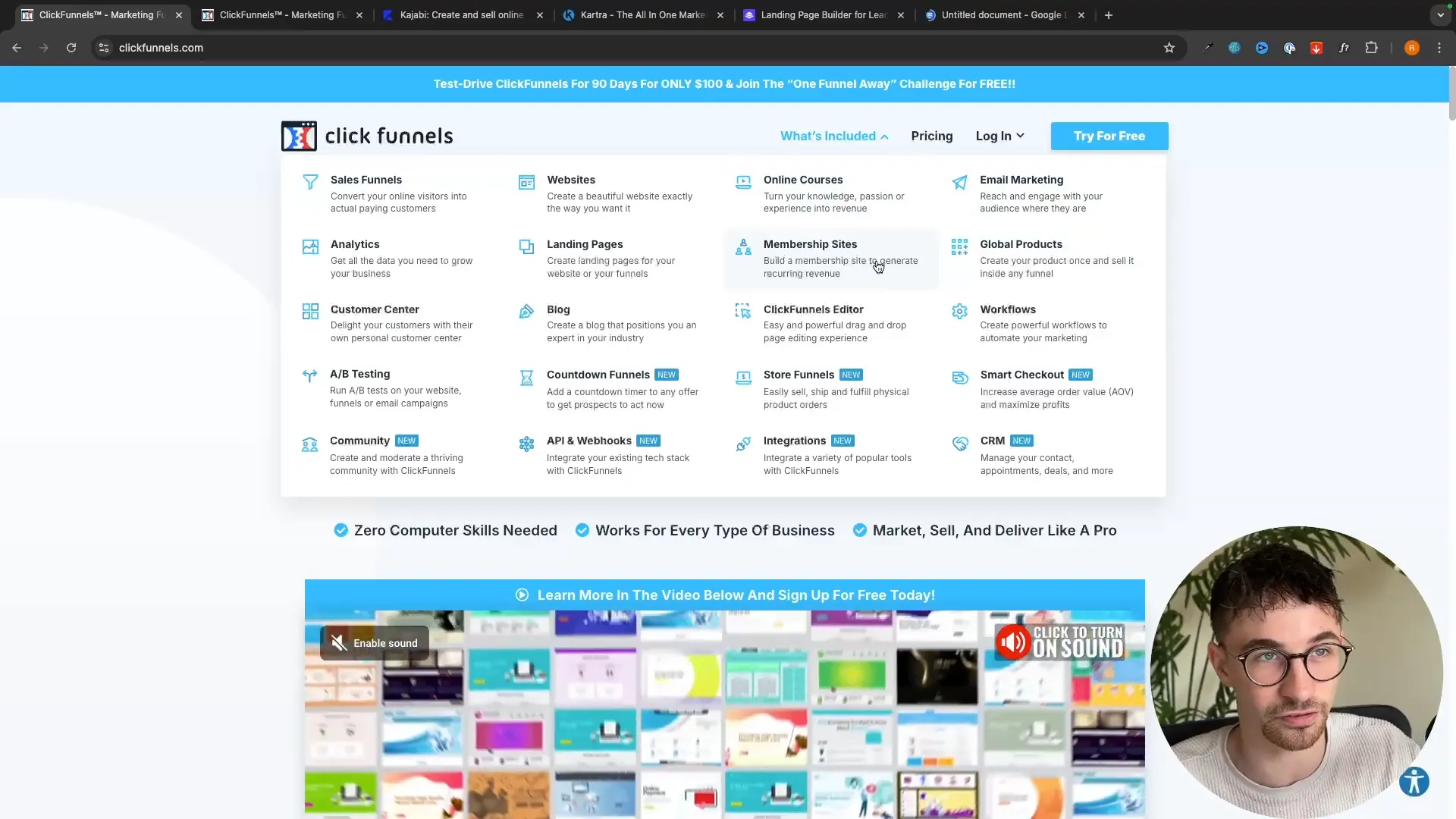Click the Sales Funnels icon

pyautogui.click(x=310, y=181)
